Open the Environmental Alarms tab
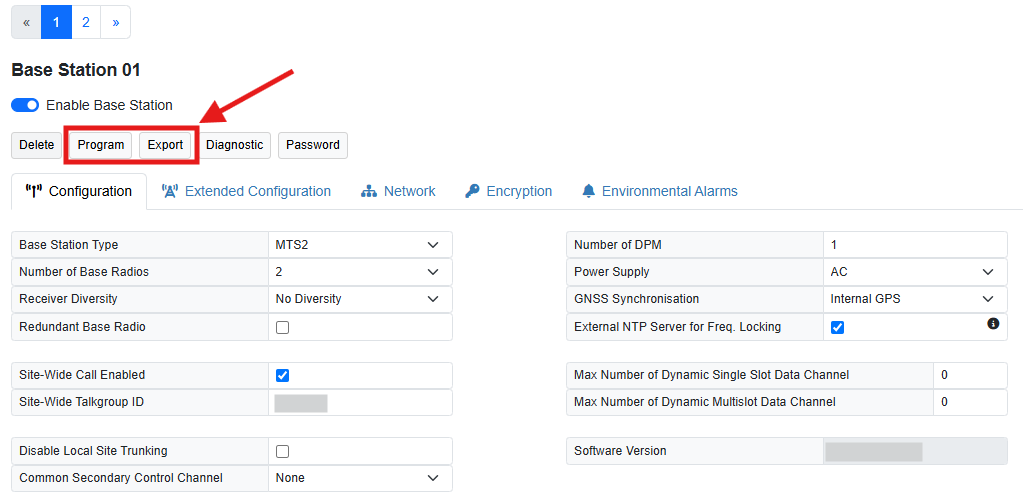 coord(660,191)
